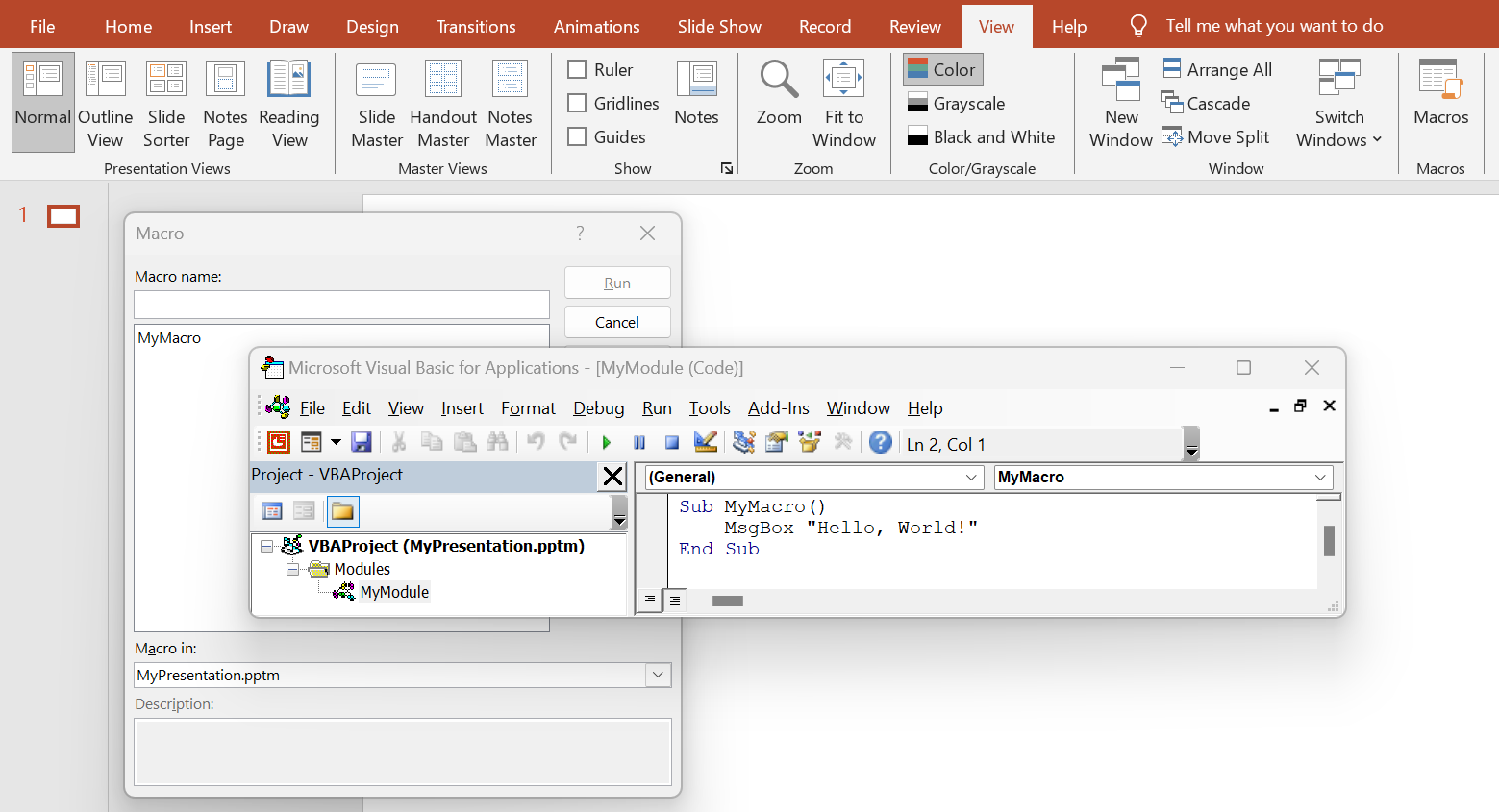Open the Add-Ins menu in VBA editor
Viewport: 1499px width, 812px height.
pos(778,408)
